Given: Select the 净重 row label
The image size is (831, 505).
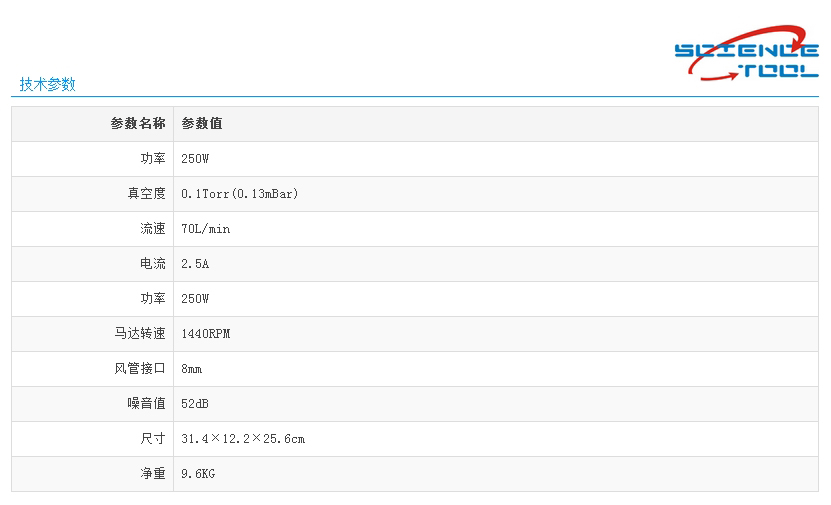Looking at the screenshot, I should point(153,474).
